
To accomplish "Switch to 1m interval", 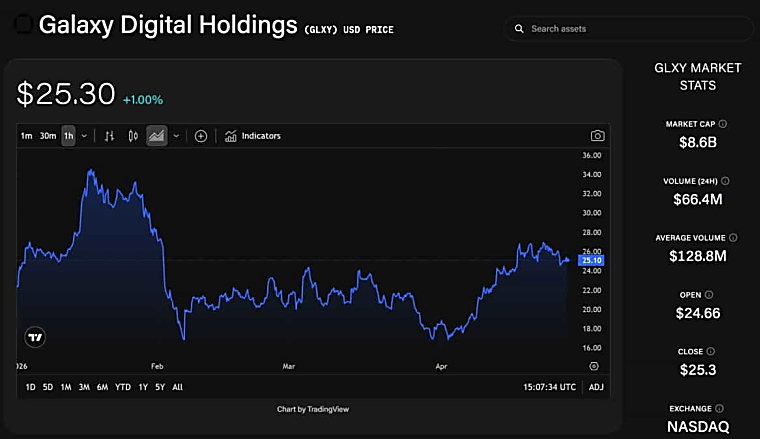I will 27,136.
